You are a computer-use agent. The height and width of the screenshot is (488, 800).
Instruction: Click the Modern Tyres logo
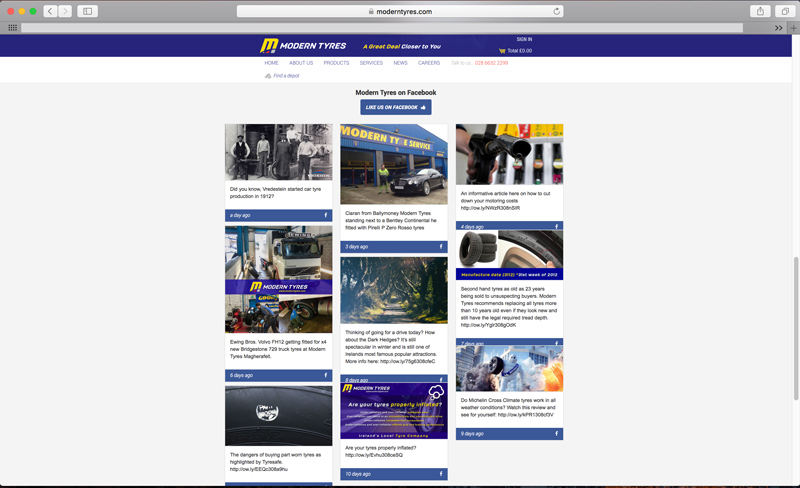point(303,46)
